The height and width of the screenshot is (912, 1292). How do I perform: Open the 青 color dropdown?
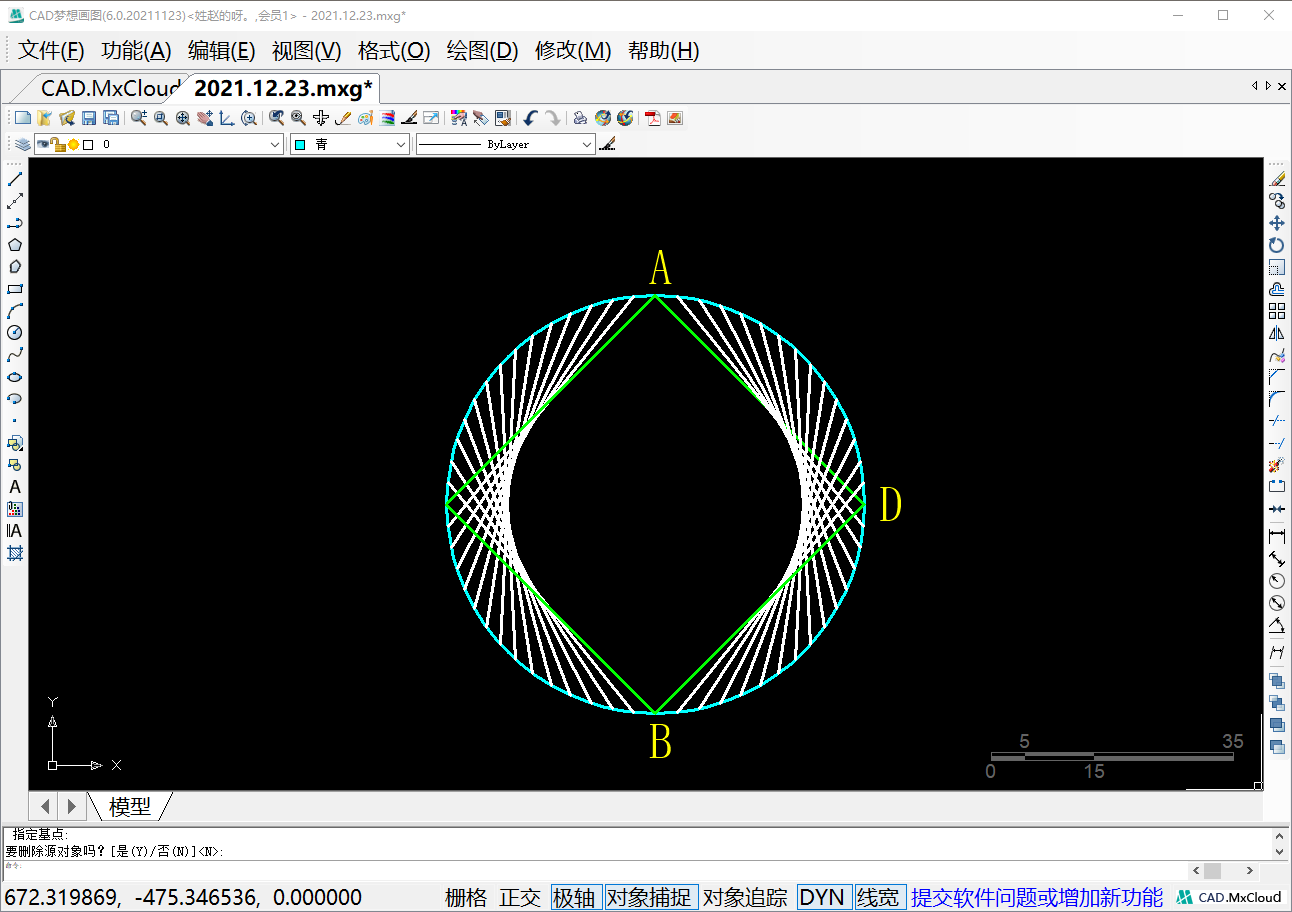[x=401, y=145]
